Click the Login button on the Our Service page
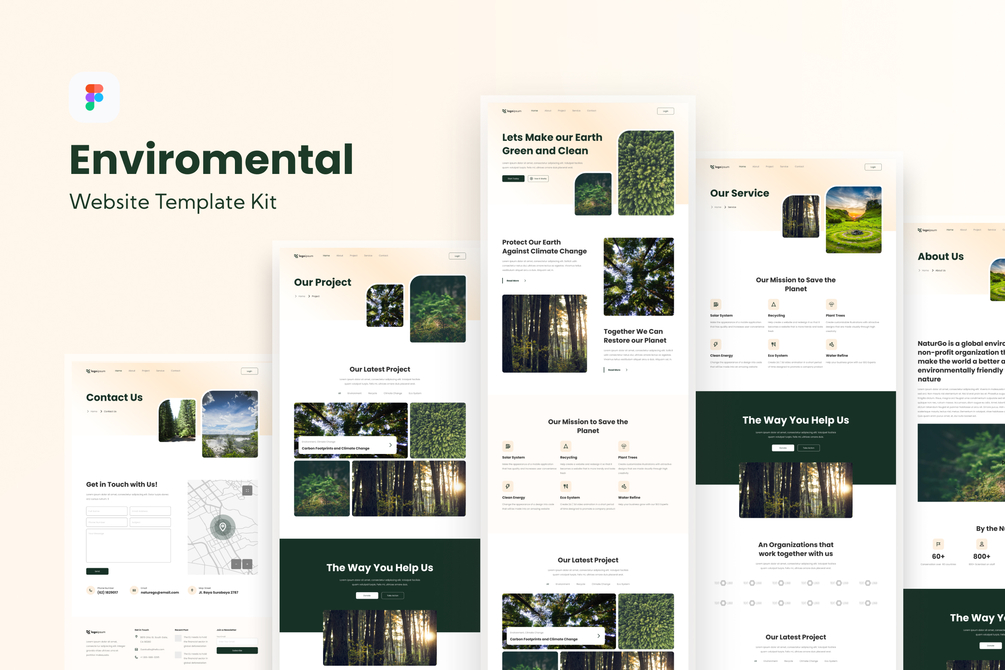Viewport: 1005px width, 670px height. [873, 167]
